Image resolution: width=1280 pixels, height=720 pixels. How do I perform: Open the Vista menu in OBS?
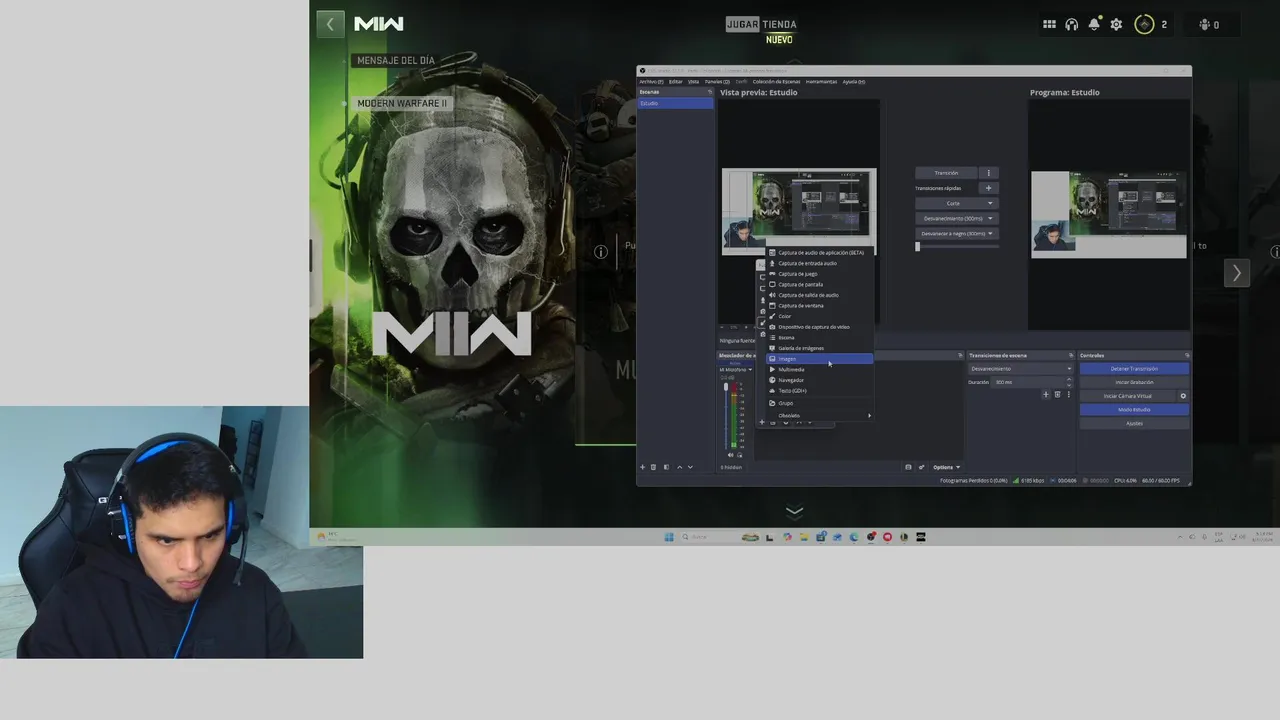click(693, 82)
